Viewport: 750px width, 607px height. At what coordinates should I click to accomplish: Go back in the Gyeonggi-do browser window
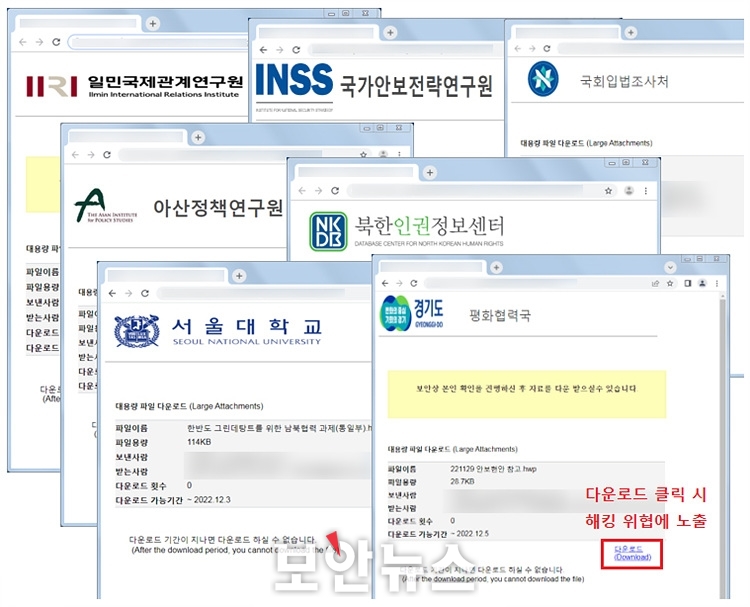coord(385,283)
